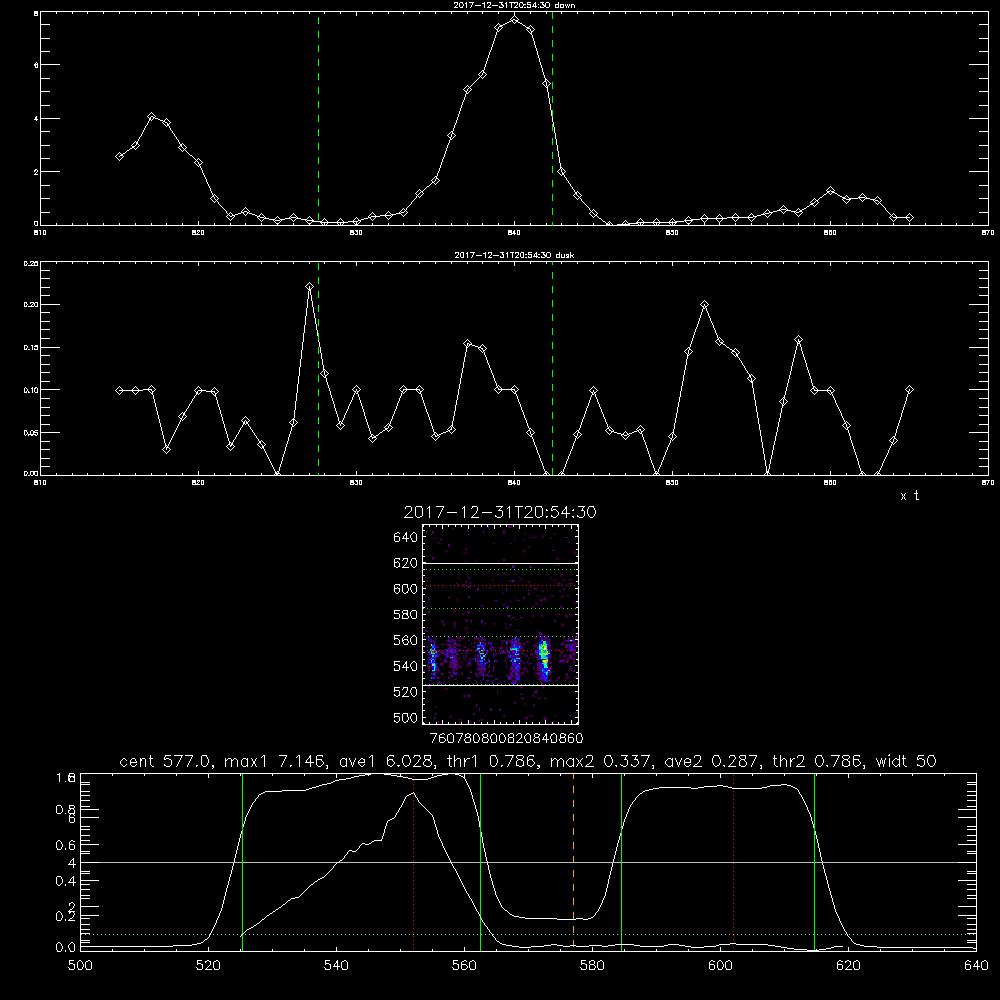Click spectrogram y-axis label 500
The height and width of the screenshot is (1000, 1000).
pyautogui.click(x=406, y=718)
